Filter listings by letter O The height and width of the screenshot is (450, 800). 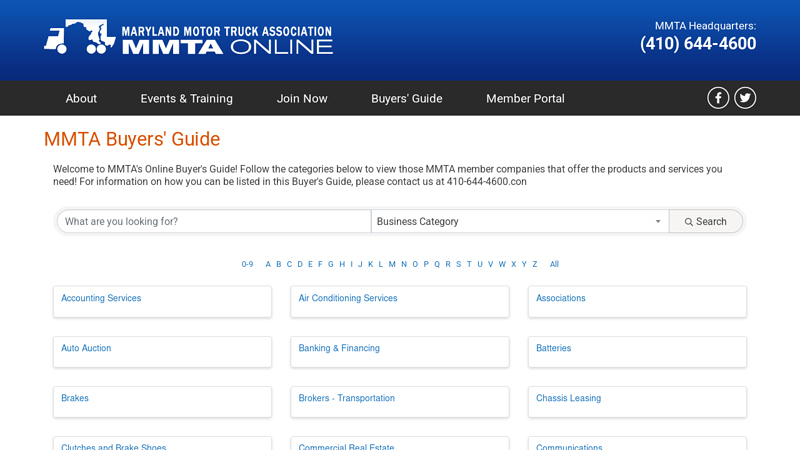click(415, 264)
